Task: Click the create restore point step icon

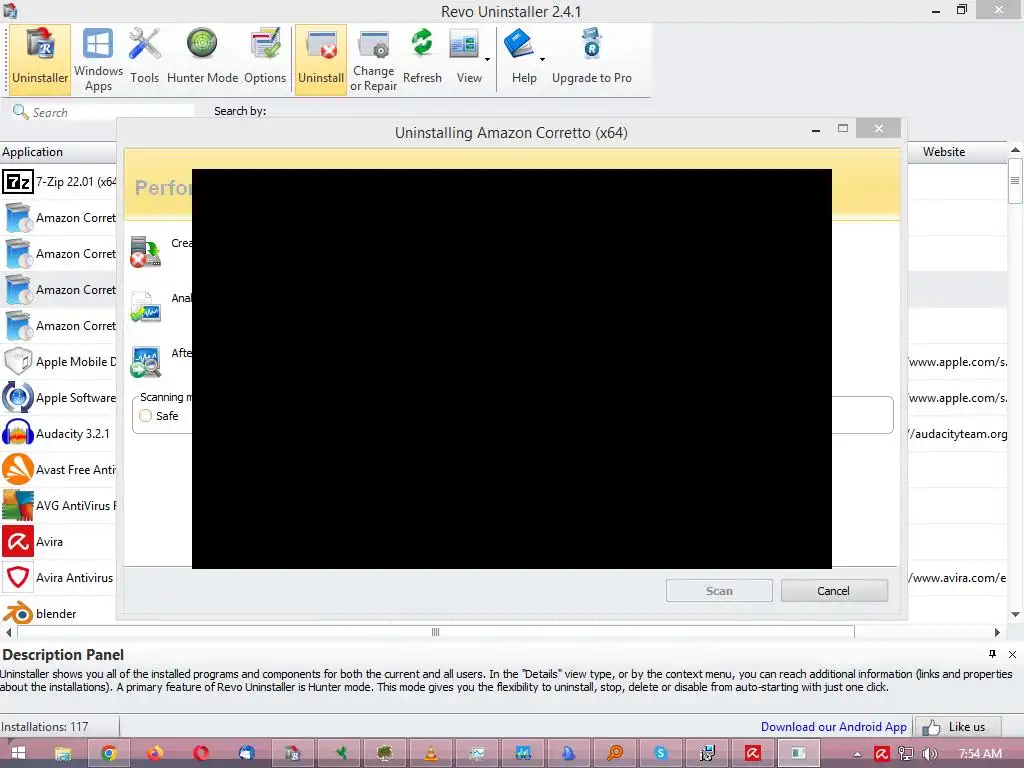Action: pos(146,252)
